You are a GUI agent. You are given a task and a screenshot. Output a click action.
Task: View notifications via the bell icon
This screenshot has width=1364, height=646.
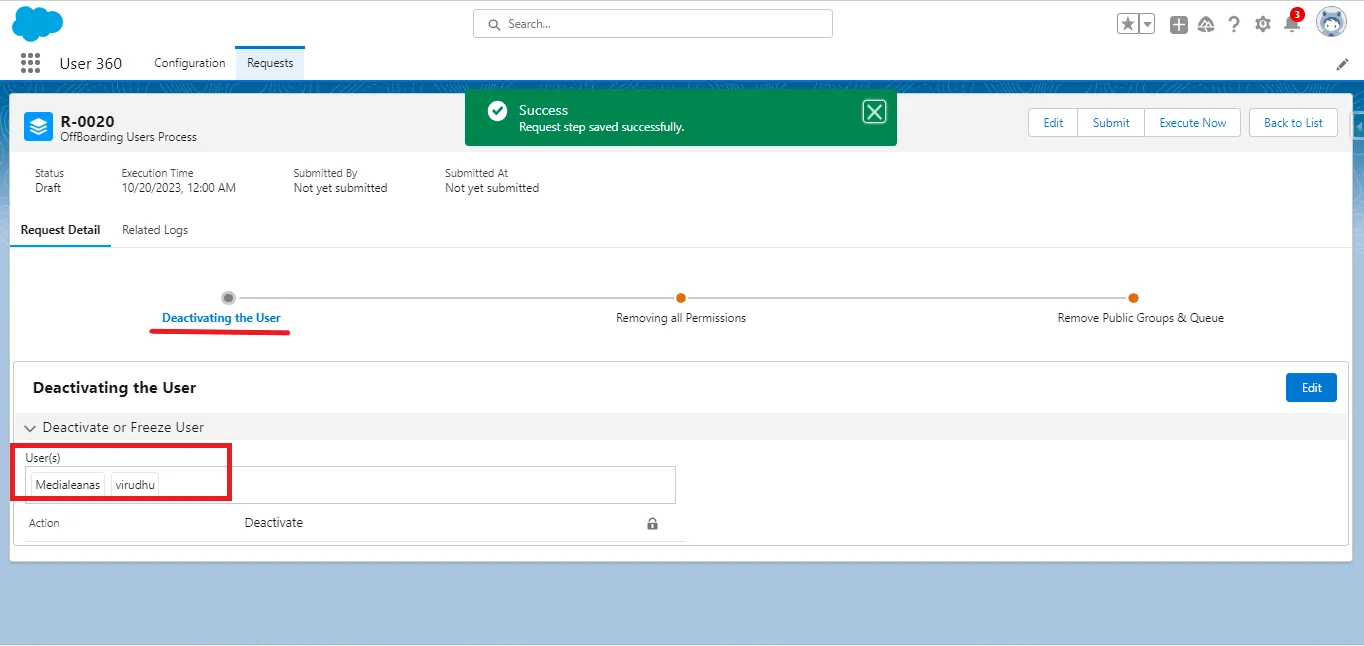tap(1291, 22)
